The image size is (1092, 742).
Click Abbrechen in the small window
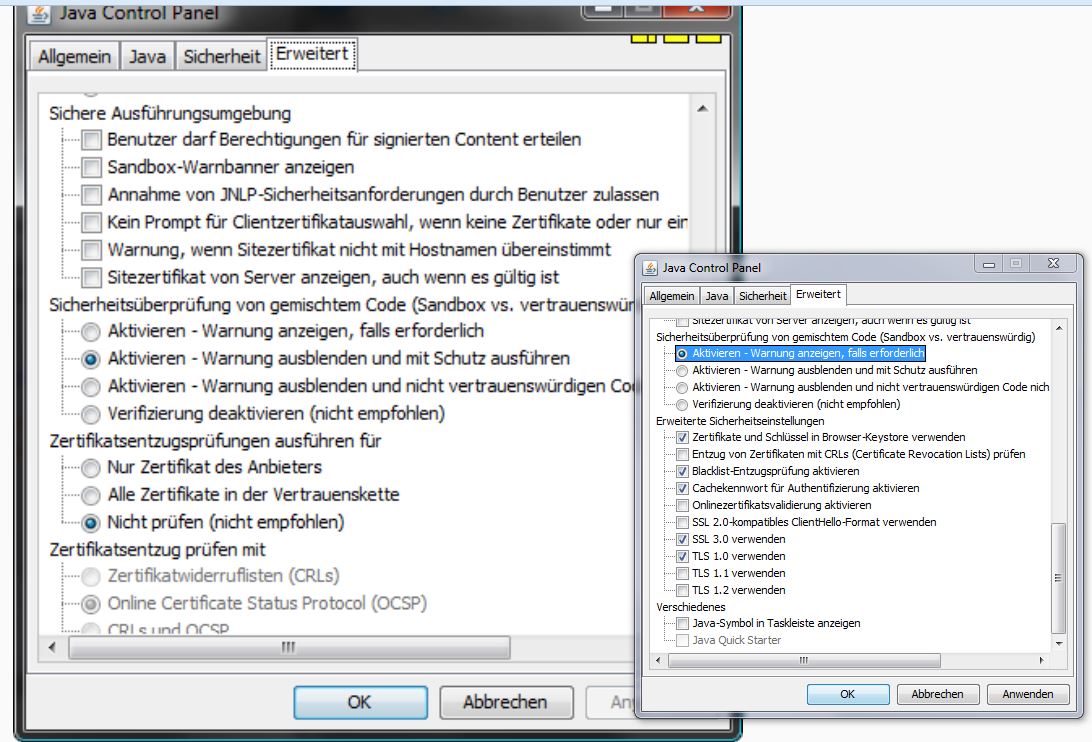pos(937,694)
